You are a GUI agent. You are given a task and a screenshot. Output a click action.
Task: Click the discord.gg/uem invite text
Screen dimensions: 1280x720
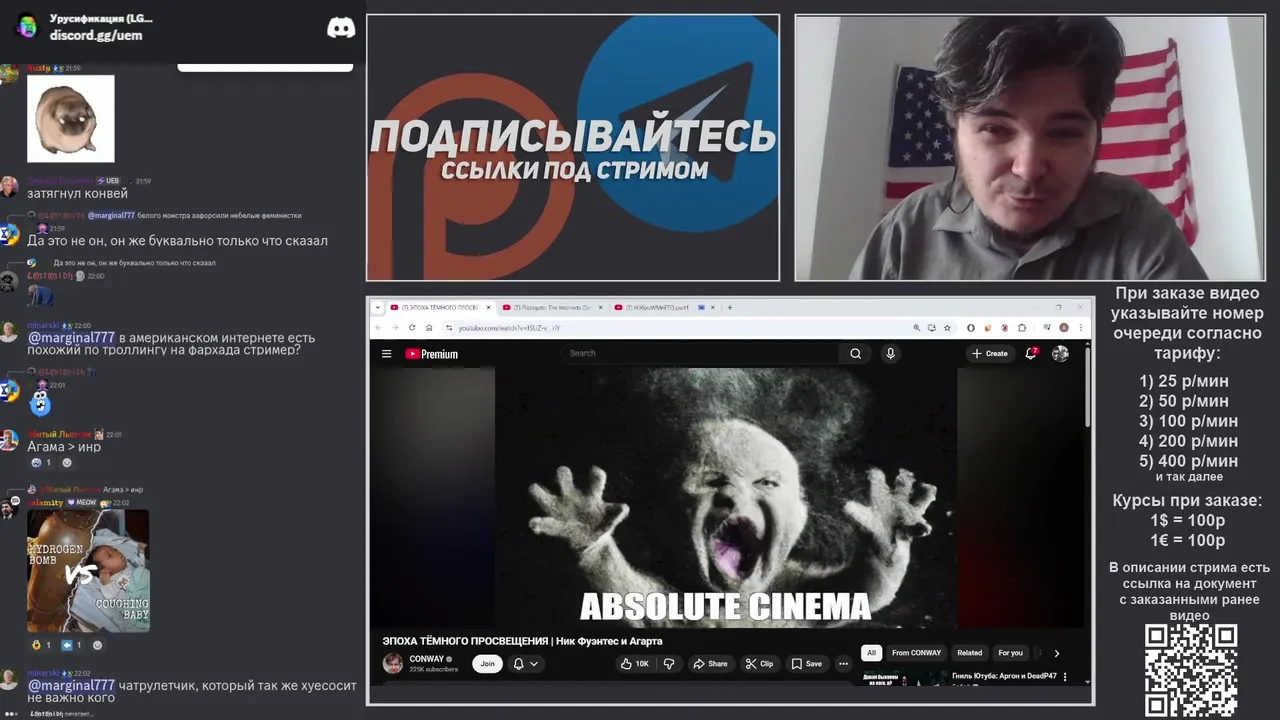coord(96,35)
